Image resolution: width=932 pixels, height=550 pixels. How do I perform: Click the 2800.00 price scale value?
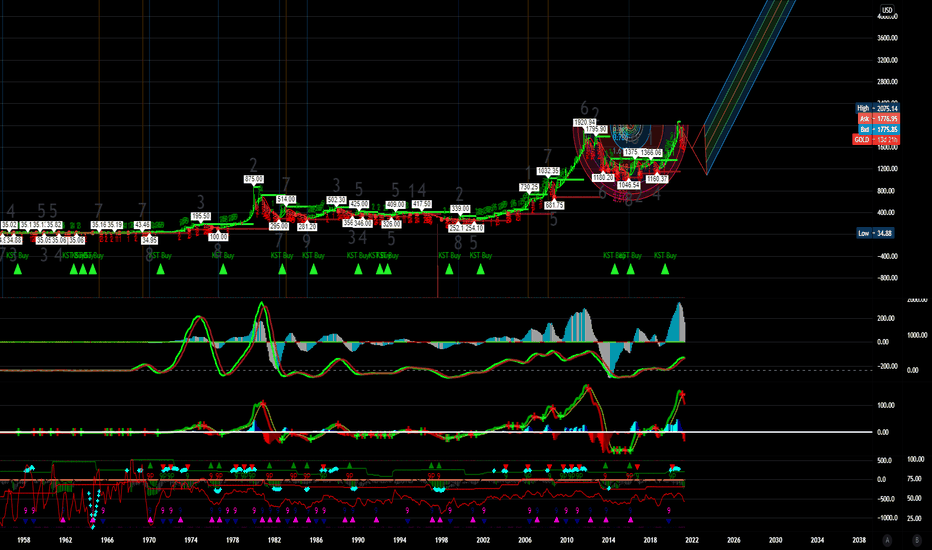(887, 81)
